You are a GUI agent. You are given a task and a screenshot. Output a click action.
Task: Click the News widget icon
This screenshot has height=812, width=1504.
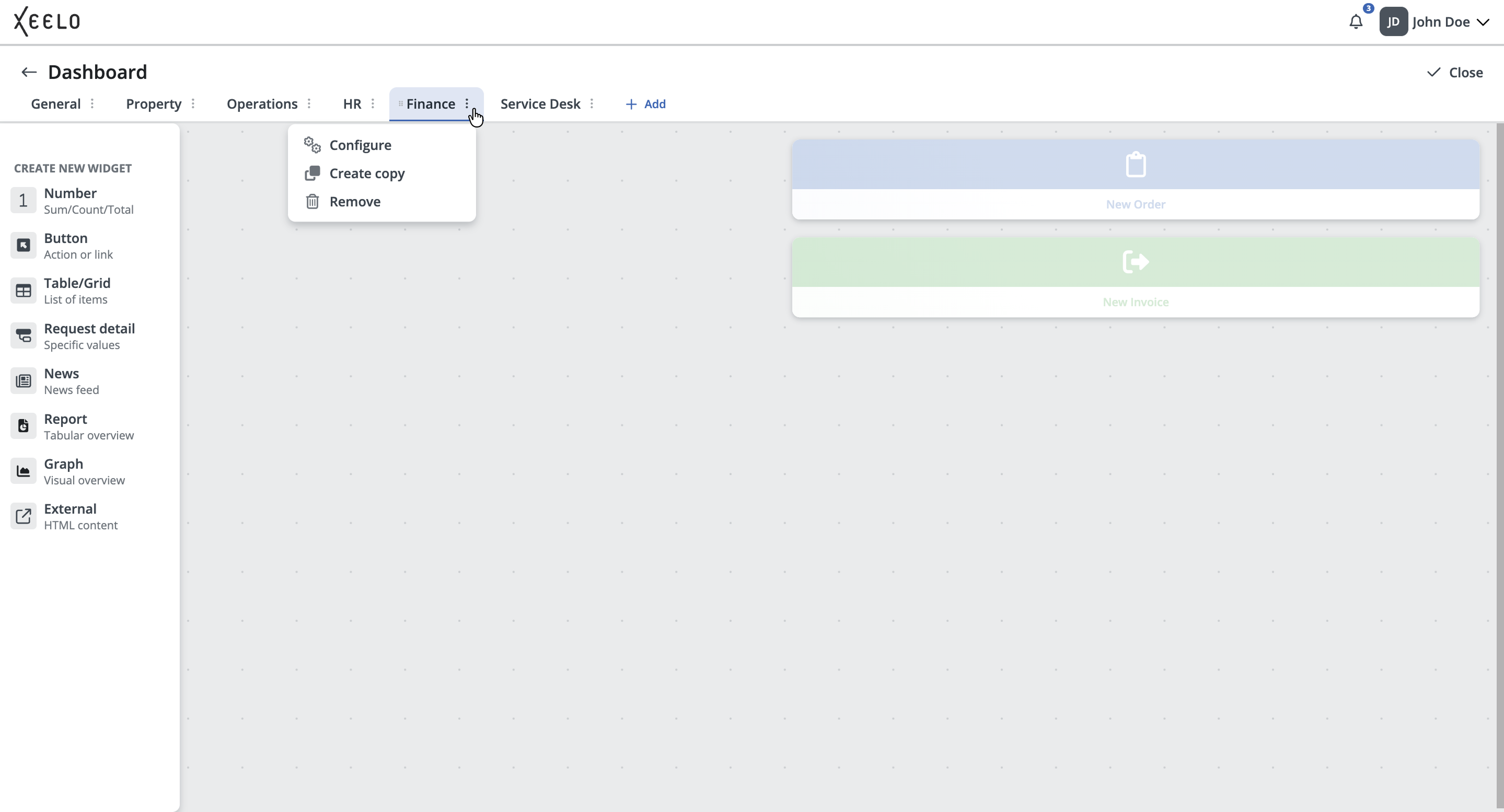point(24,380)
